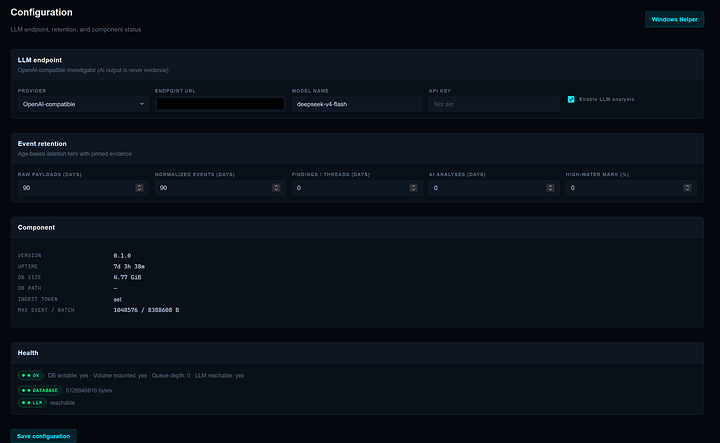Toggle the Enable LLM analysis checkbox
This screenshot has height=443, width=720.
[x=571, y=99]
